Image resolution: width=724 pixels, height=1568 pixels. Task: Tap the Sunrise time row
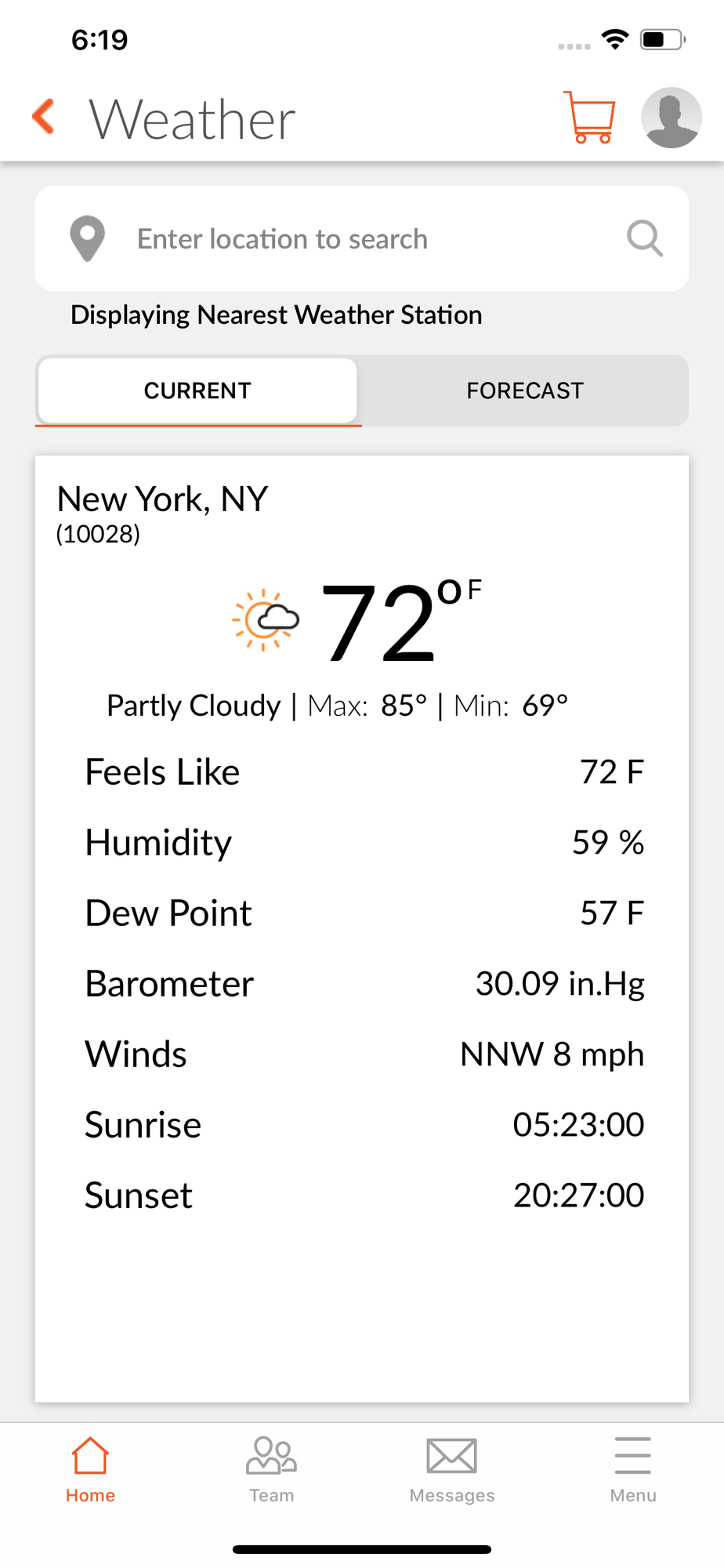click(364, 1125)
